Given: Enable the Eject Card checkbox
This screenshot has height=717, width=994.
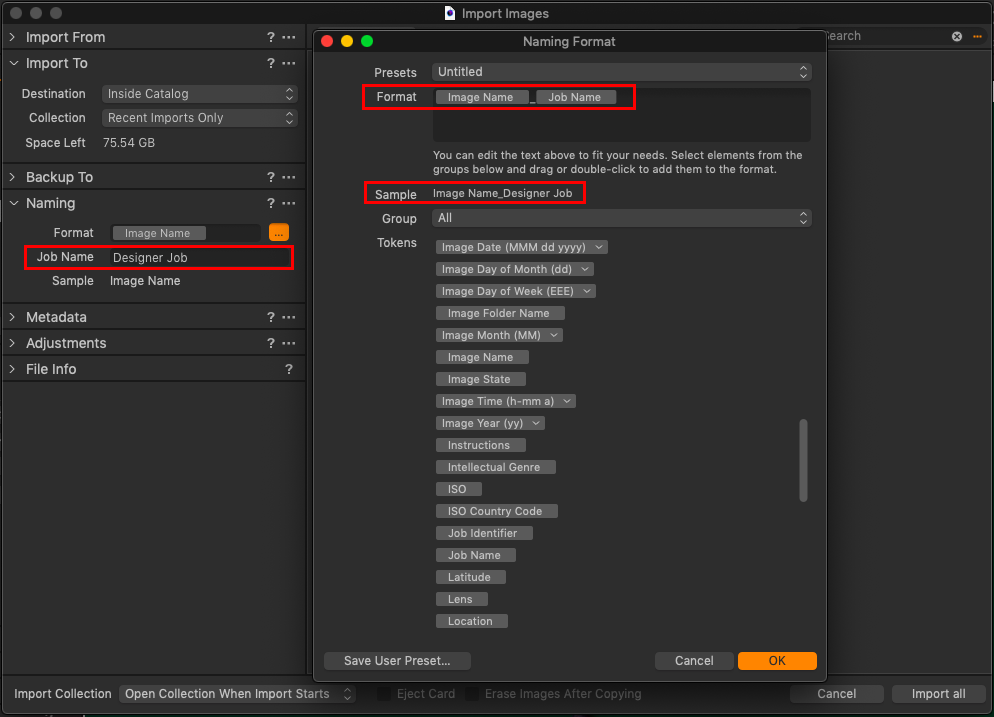Looking at the screenshot, I should tap(383, 693).
